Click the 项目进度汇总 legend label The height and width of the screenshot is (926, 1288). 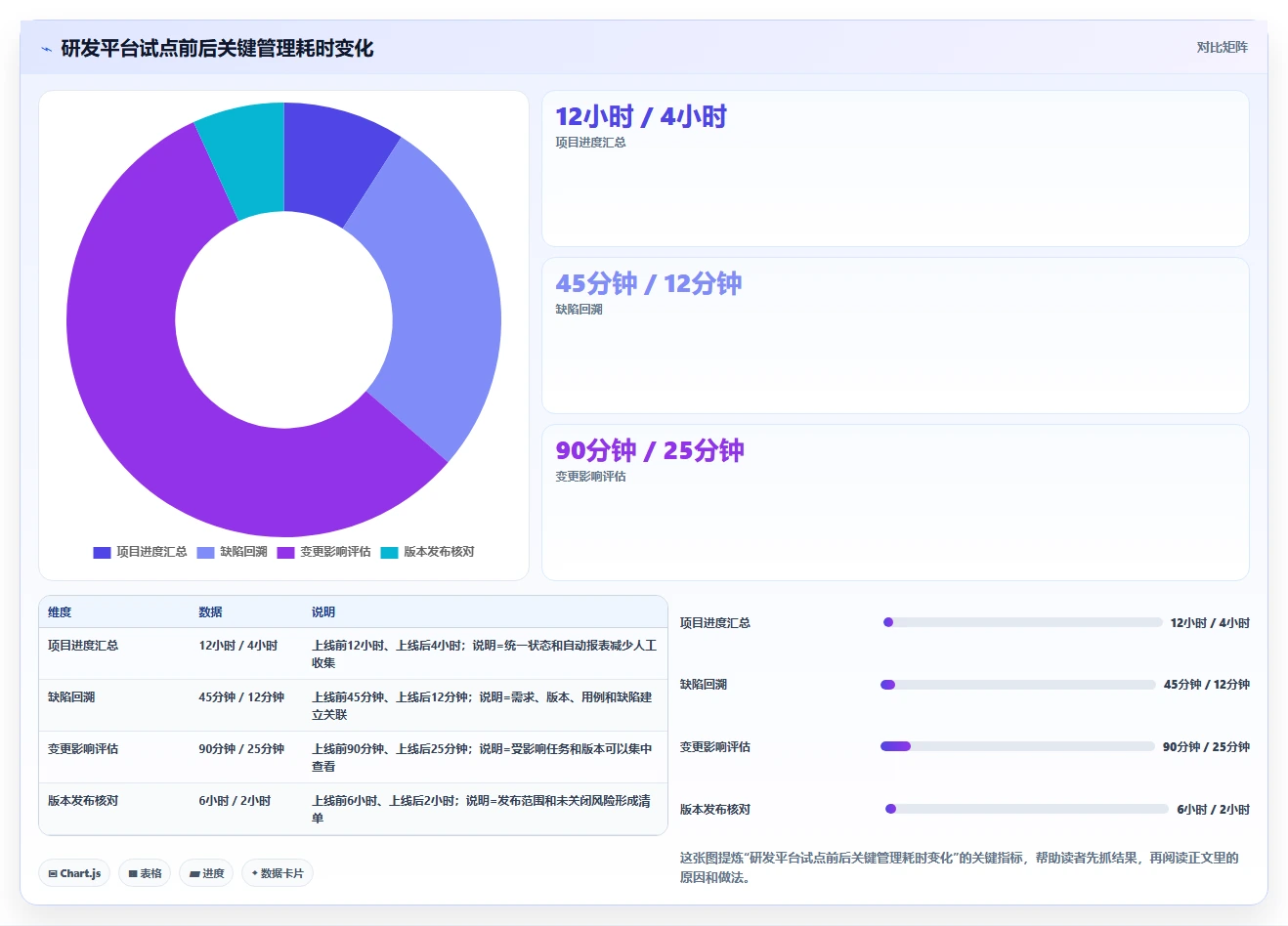coord(151,552)
